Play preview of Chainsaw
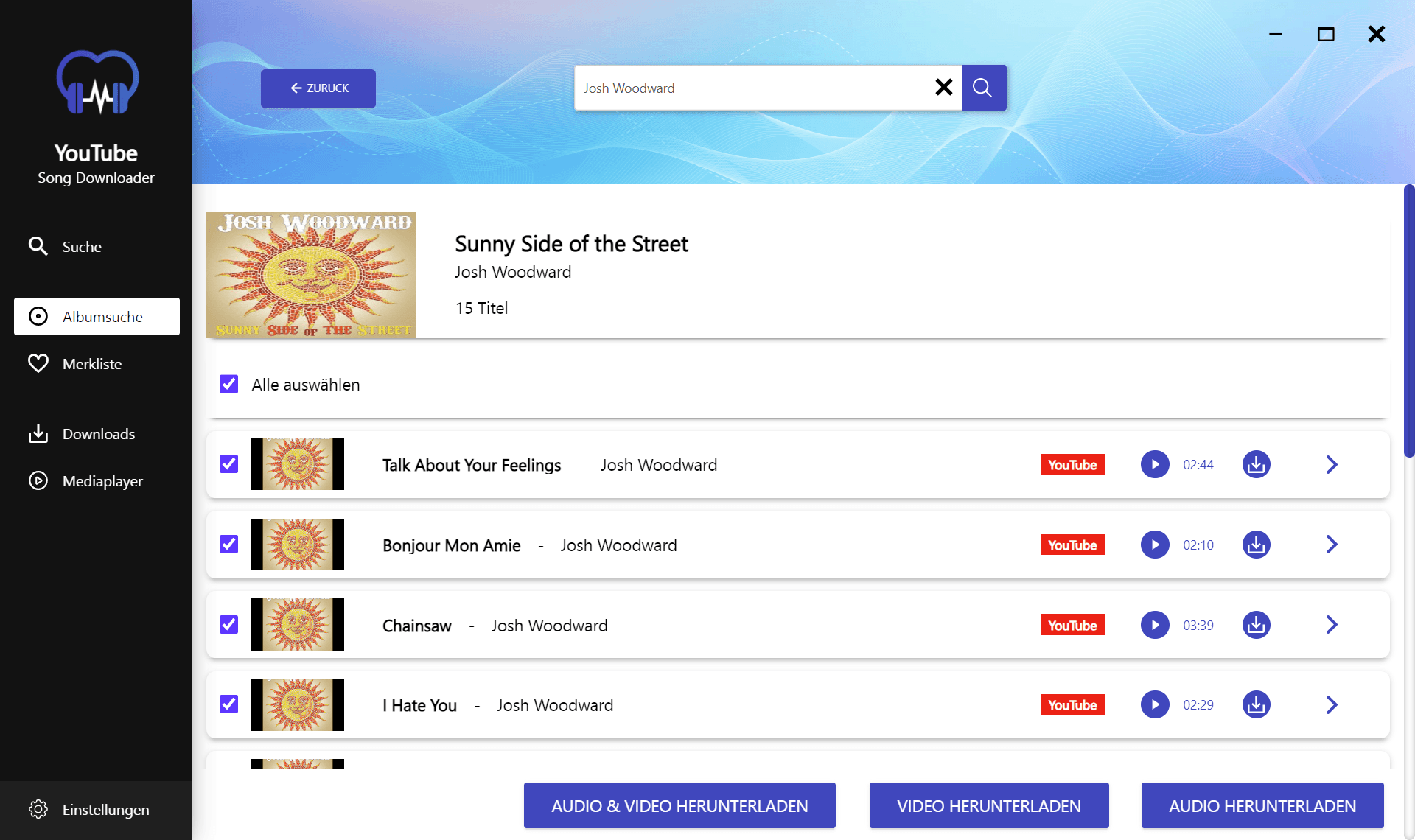1415x840 pixels. [1155, 625]
